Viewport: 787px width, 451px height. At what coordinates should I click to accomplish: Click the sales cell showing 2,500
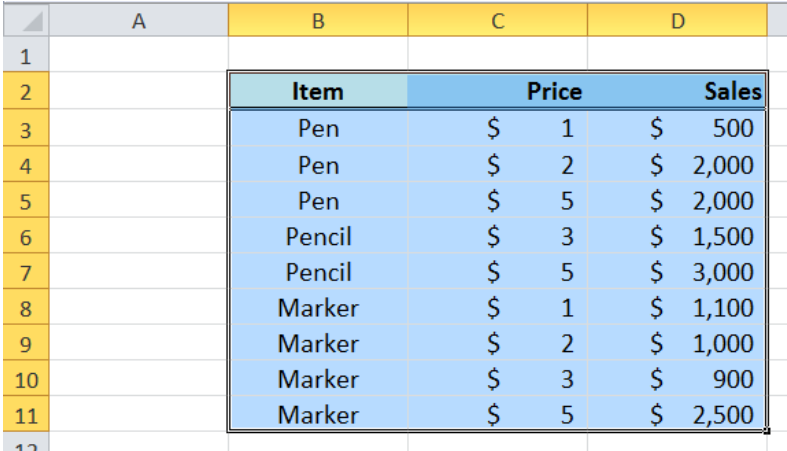click(677, 414)
